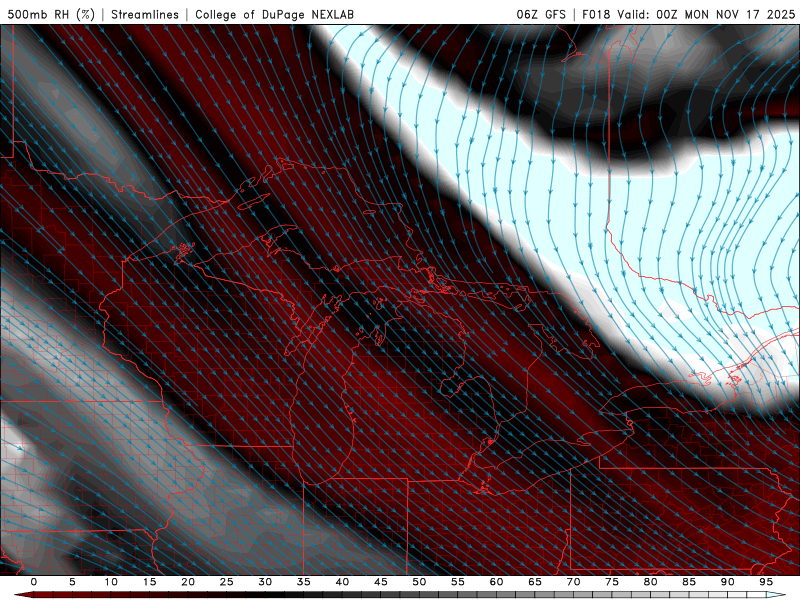
Task: Click the 70 label on the RH legend
Action: tap(573, 582)
